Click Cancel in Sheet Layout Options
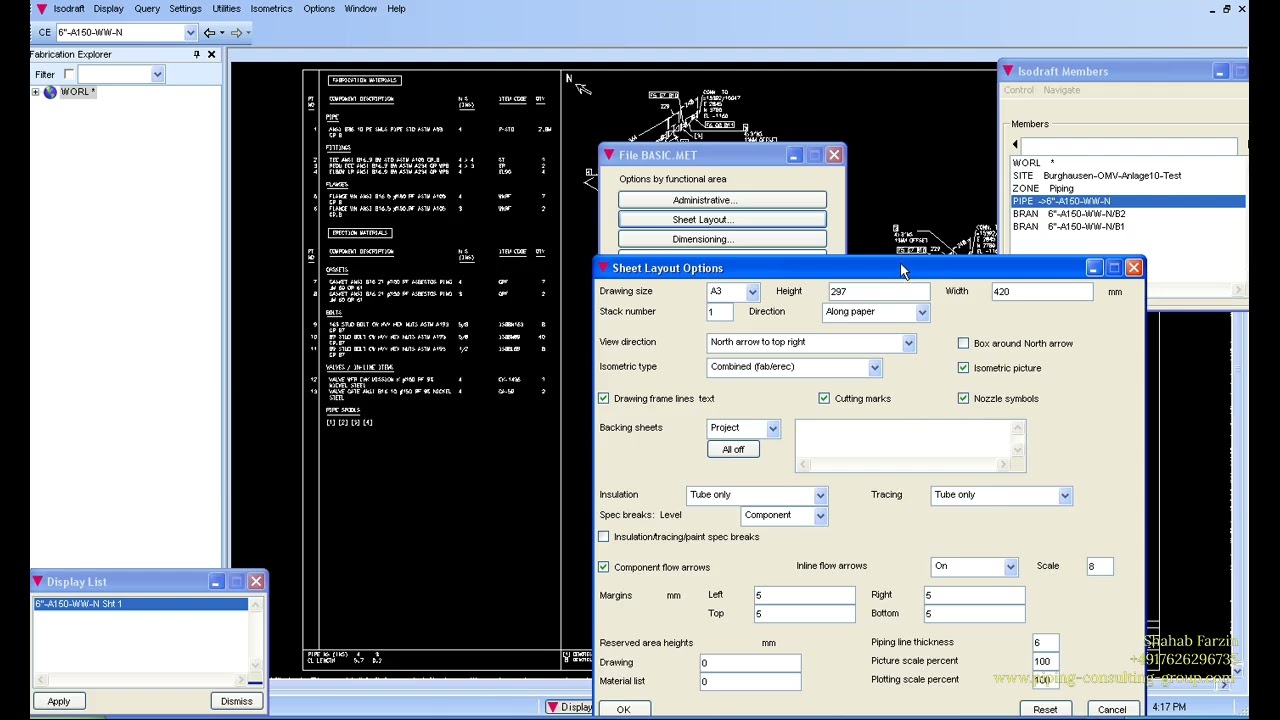 [1112, 710]
